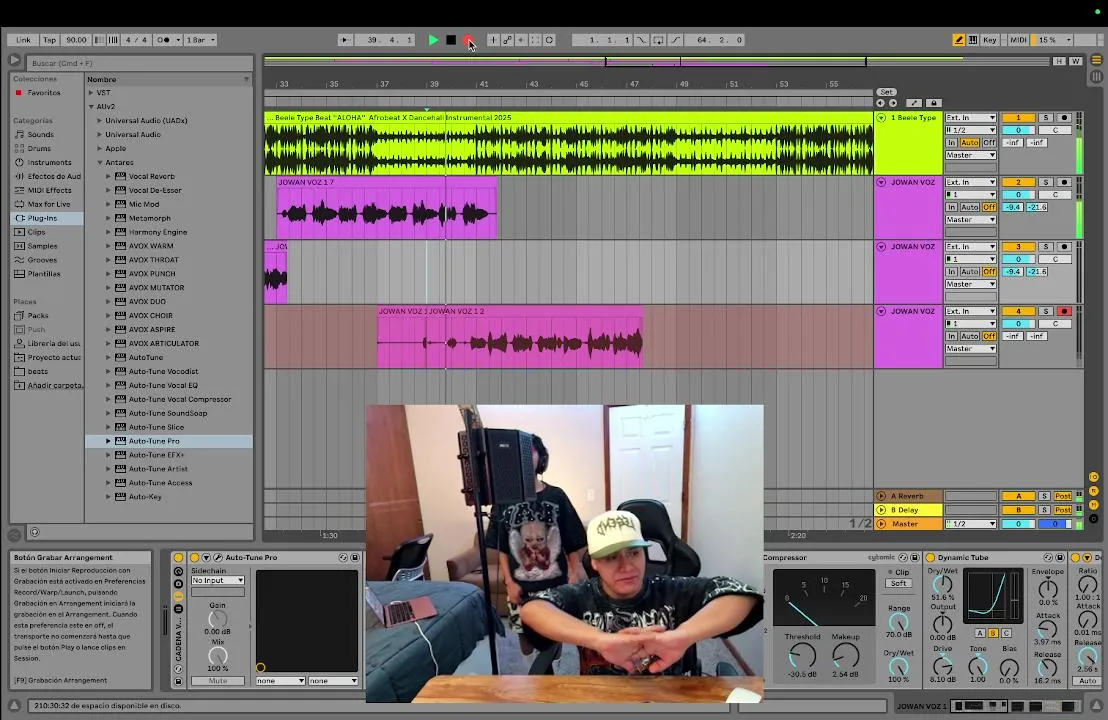Toggle MIDI Arrangement Overdub plus icon
Screen dimensions: 1108x720
coord(493,40)
